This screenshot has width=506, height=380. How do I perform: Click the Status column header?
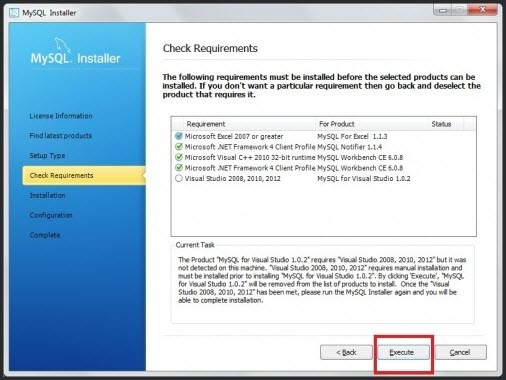point(445,124)
